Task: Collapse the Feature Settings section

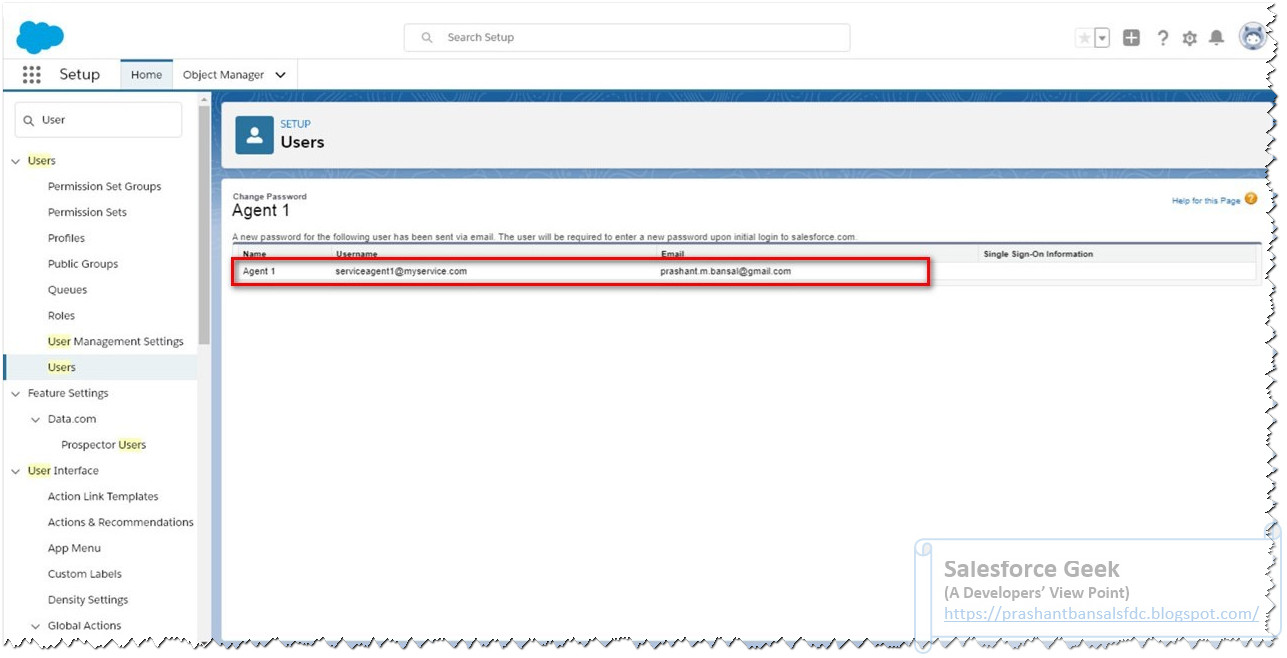Action: pos(15,394)
